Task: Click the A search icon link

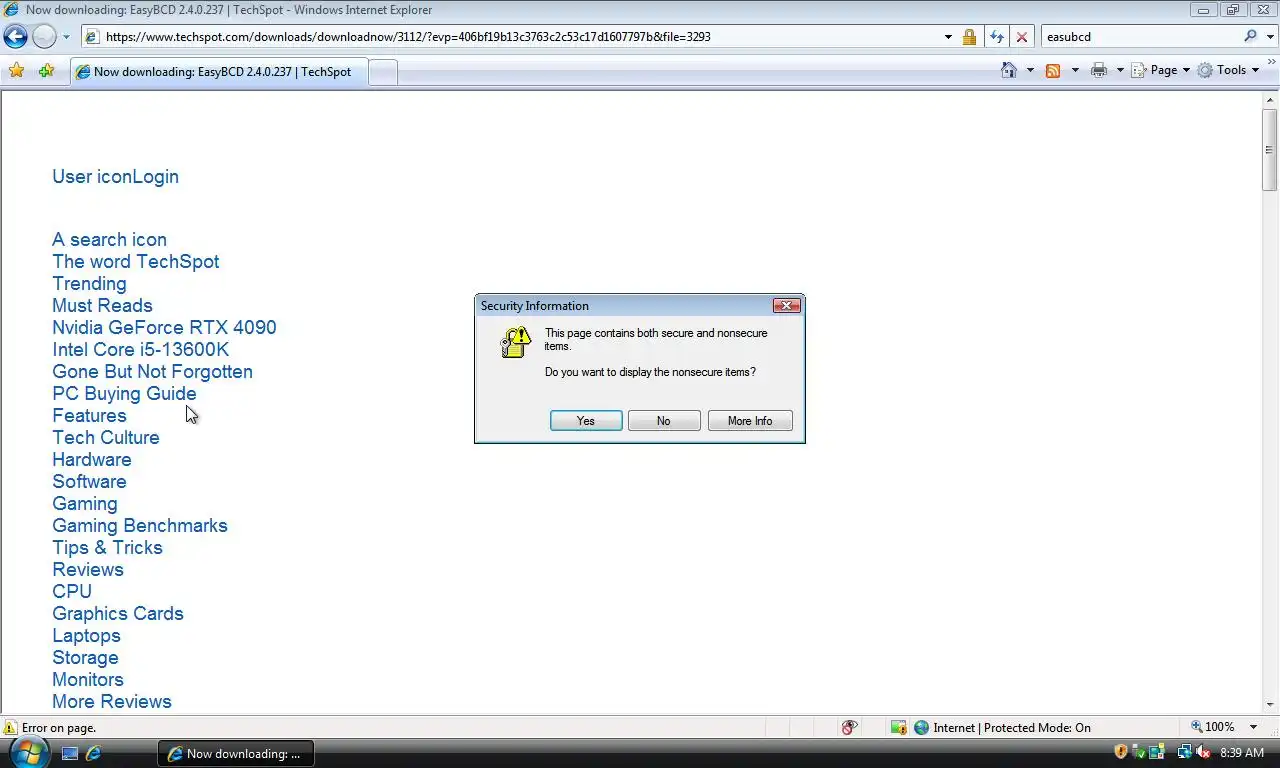Action: 110,240
